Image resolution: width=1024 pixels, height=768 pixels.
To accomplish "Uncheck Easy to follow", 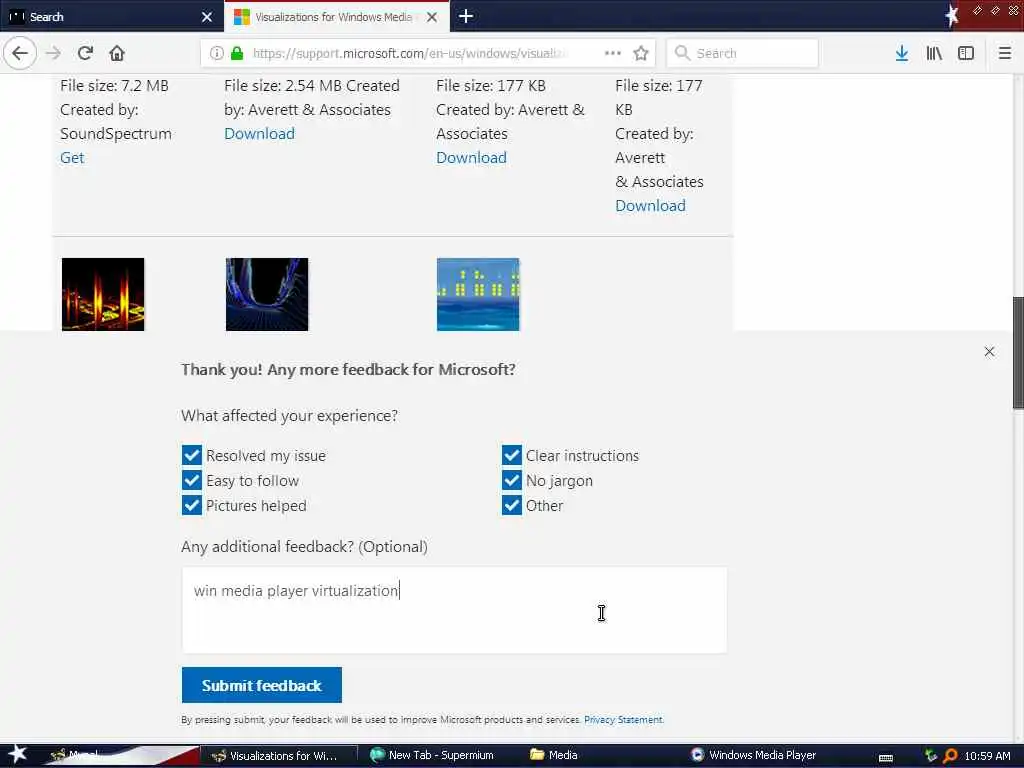I will click(192, 481).
